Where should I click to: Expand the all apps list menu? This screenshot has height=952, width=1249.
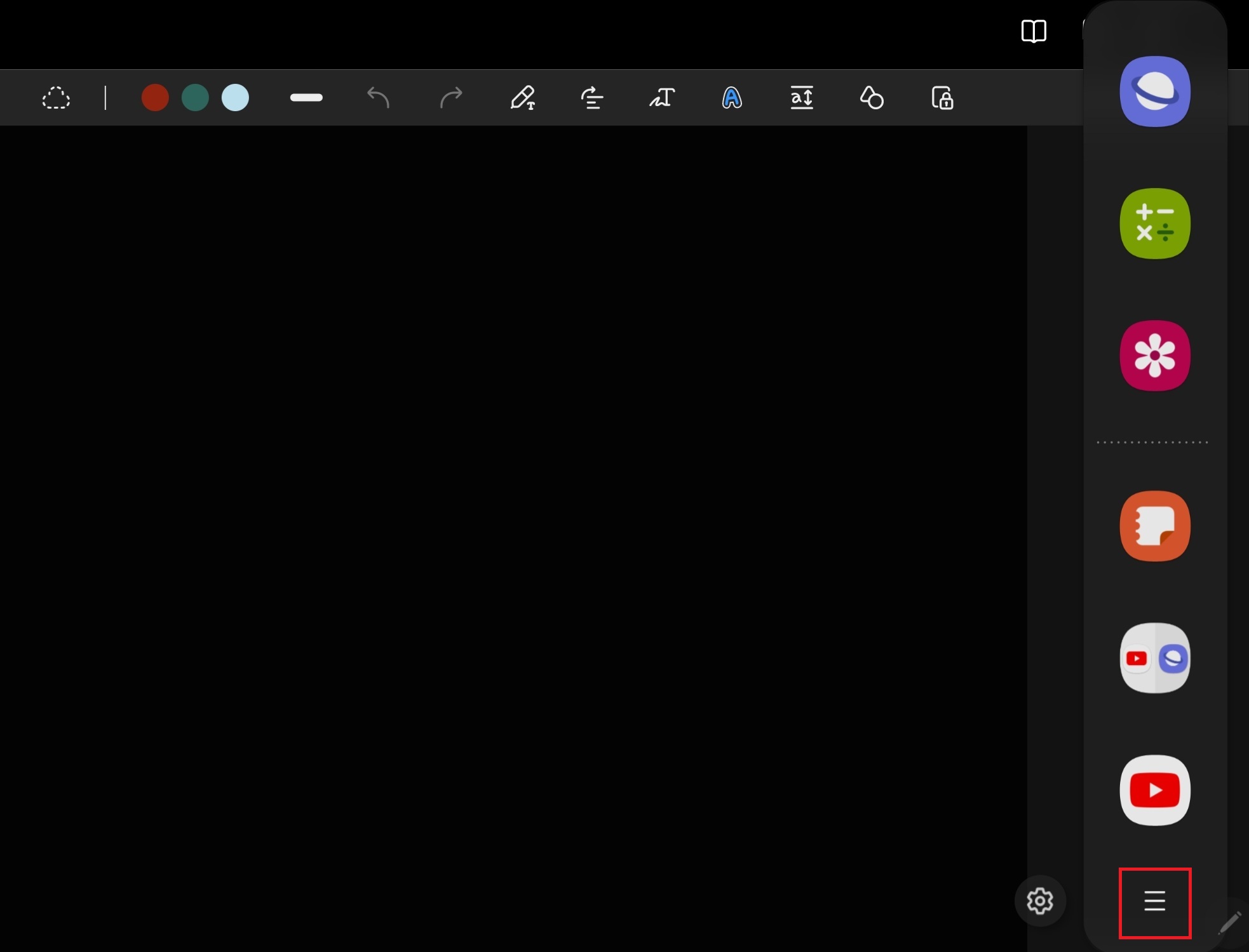point(1155,901)
